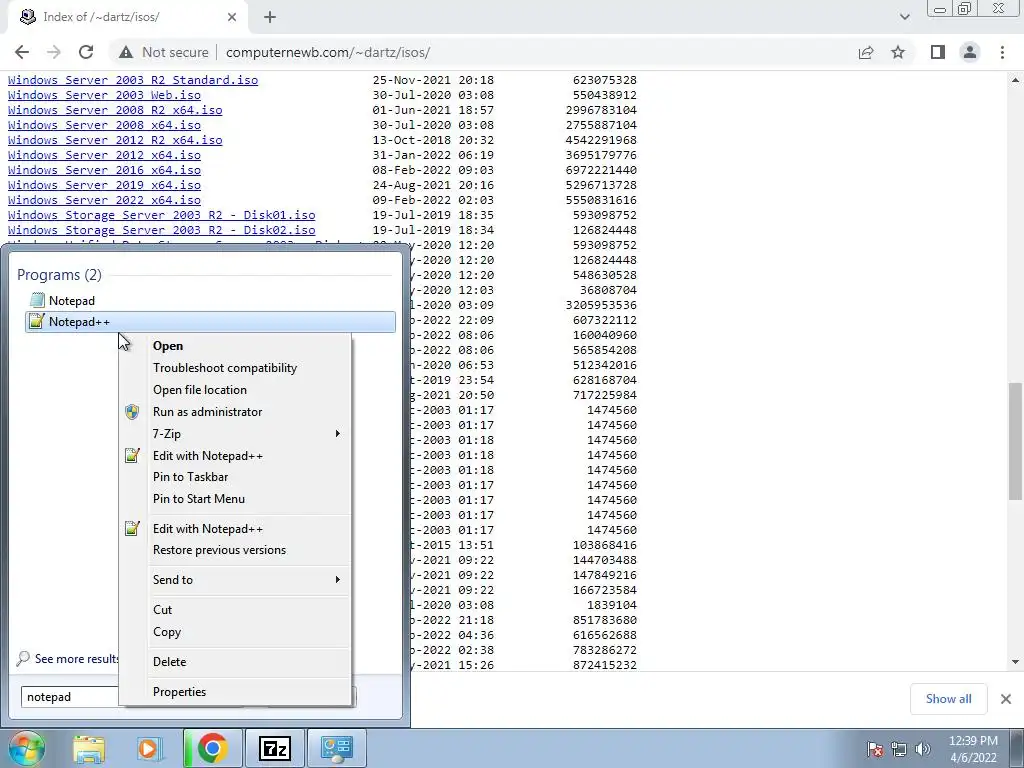Image resolution: width=1024 pixels, height=768 pixels.
Task: Choose Restore previous versions
Action: point(235,550)
